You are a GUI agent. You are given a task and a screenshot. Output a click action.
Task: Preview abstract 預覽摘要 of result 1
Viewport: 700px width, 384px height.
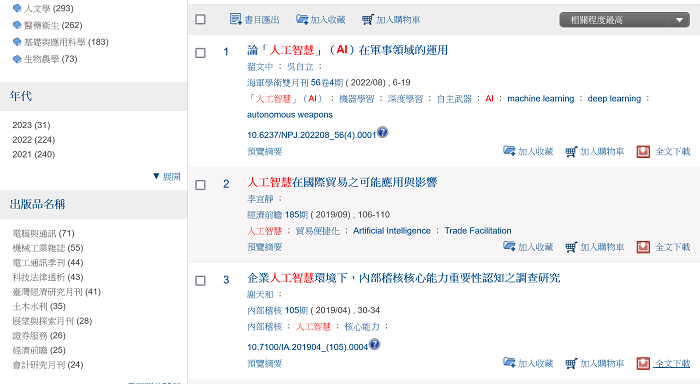click(265, 151)
